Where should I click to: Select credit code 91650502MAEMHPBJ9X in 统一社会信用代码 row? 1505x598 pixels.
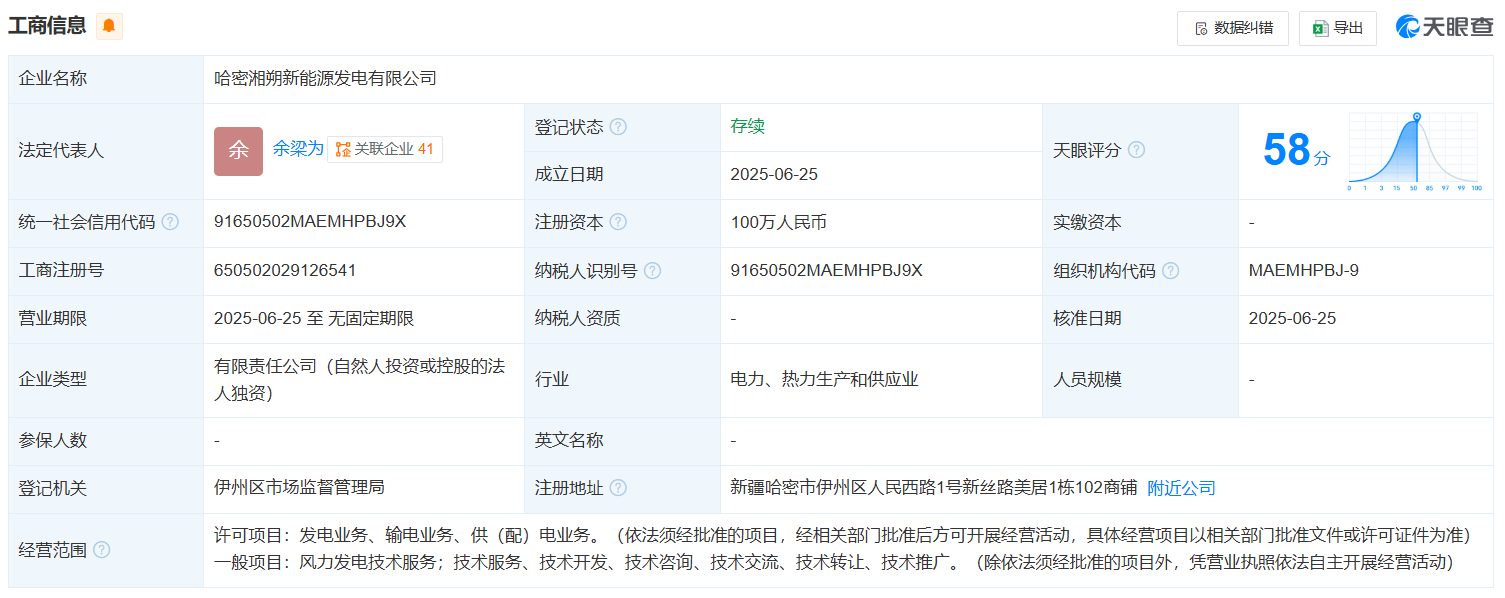[x=310, y=222]
